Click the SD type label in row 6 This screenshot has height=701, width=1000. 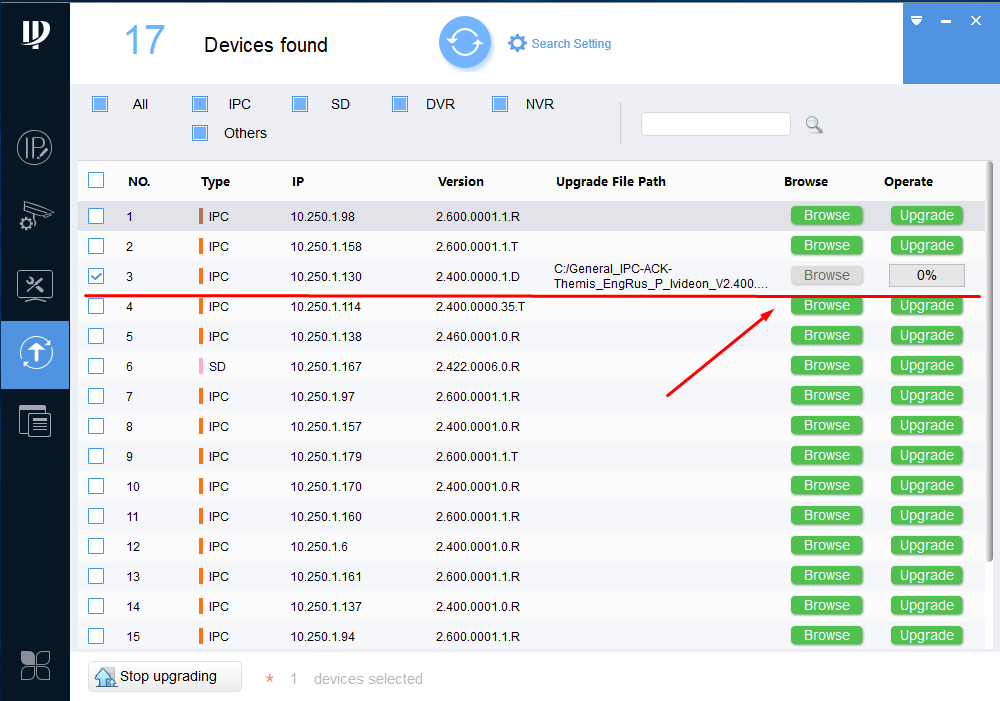click(217, 367)
